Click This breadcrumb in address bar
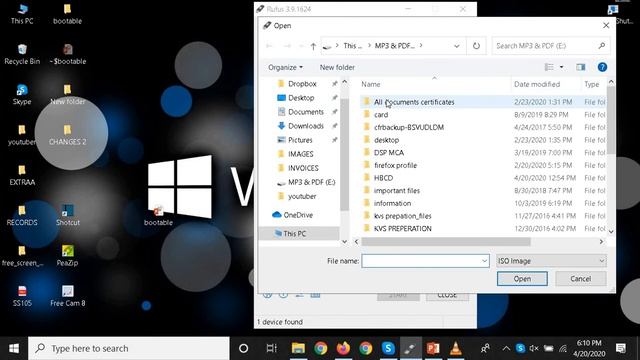 click(352, 46)
